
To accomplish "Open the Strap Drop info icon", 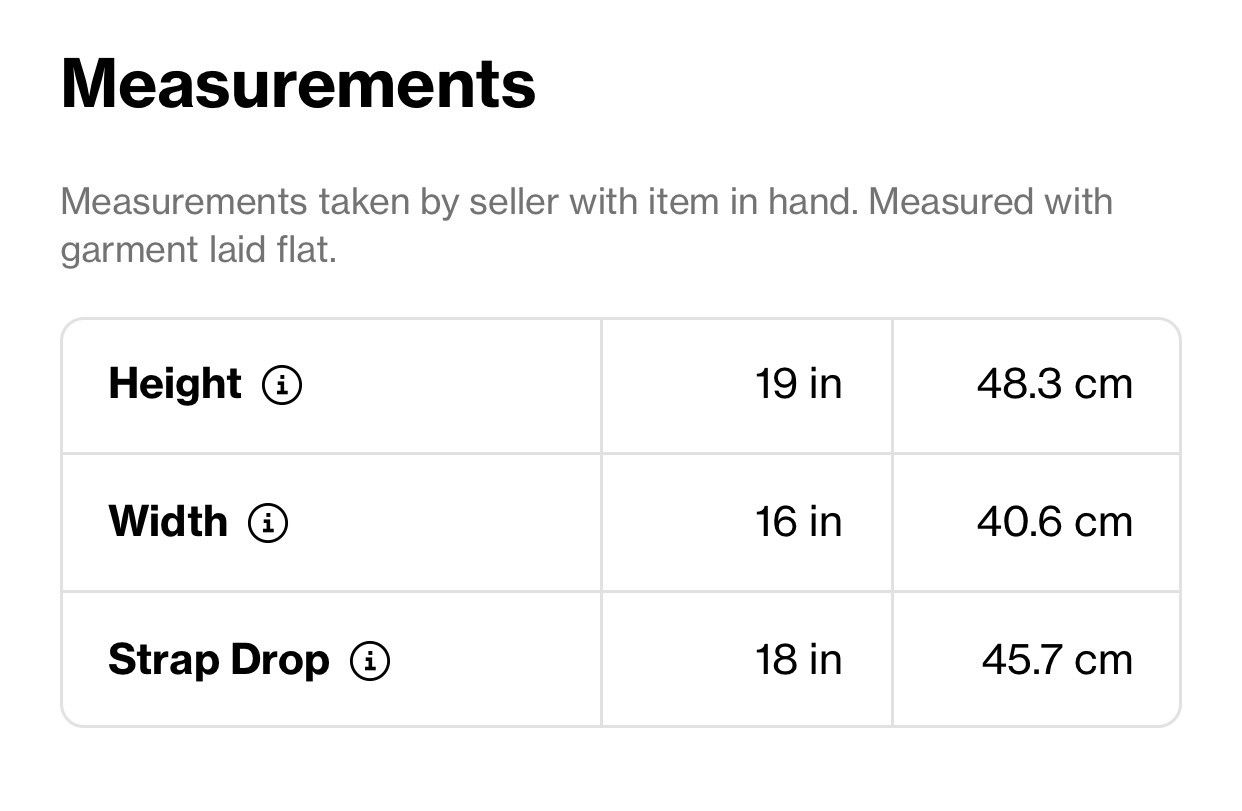I will (x=370, y=661).
